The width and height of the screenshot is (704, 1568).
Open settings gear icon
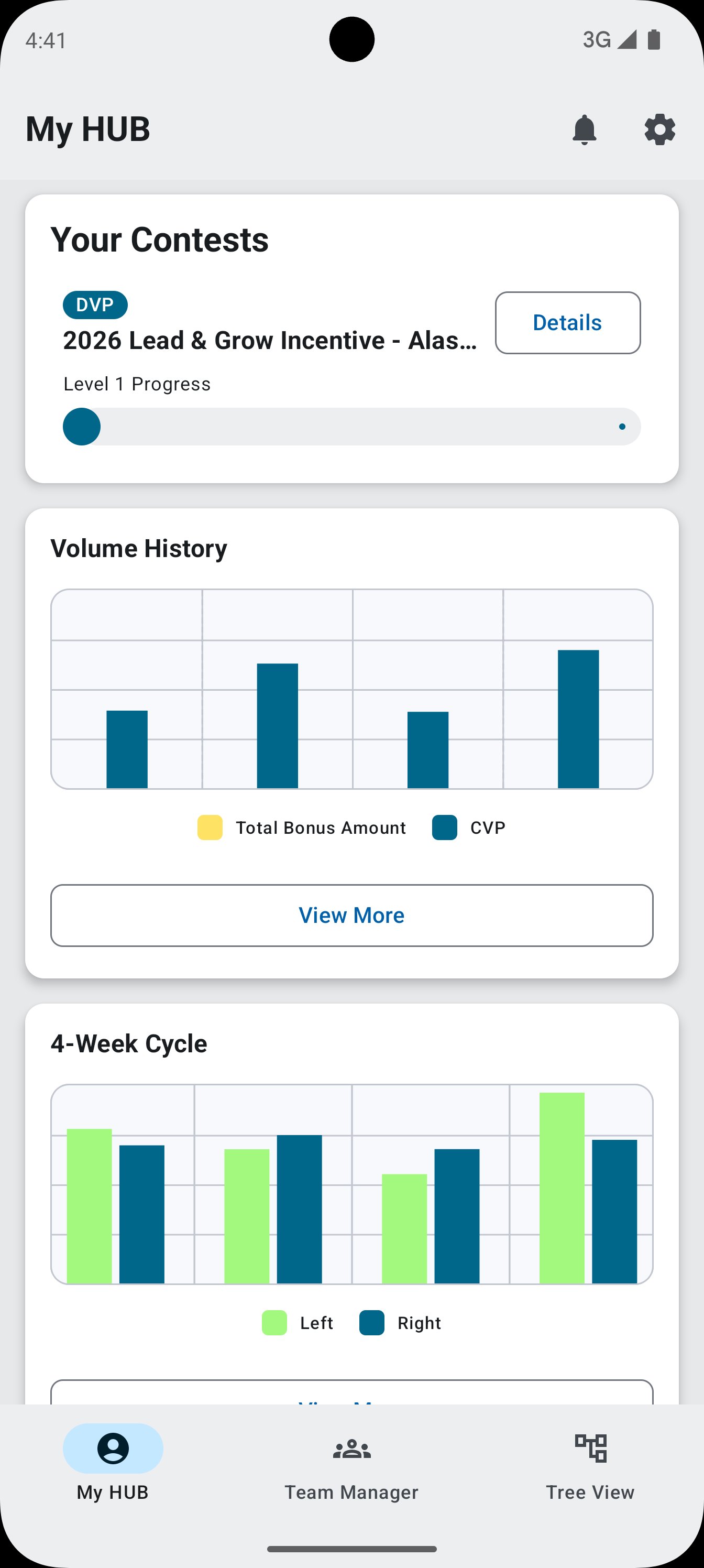pyautogui.click(x=659, y=129)
